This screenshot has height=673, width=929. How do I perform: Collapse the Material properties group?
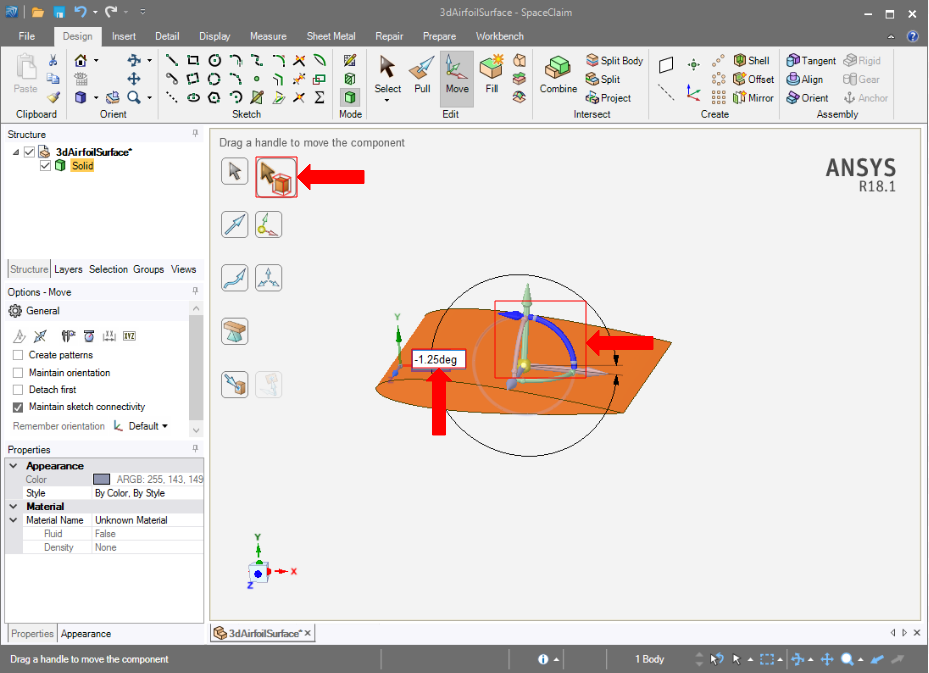pyautogui.click(x=13, y=507)
